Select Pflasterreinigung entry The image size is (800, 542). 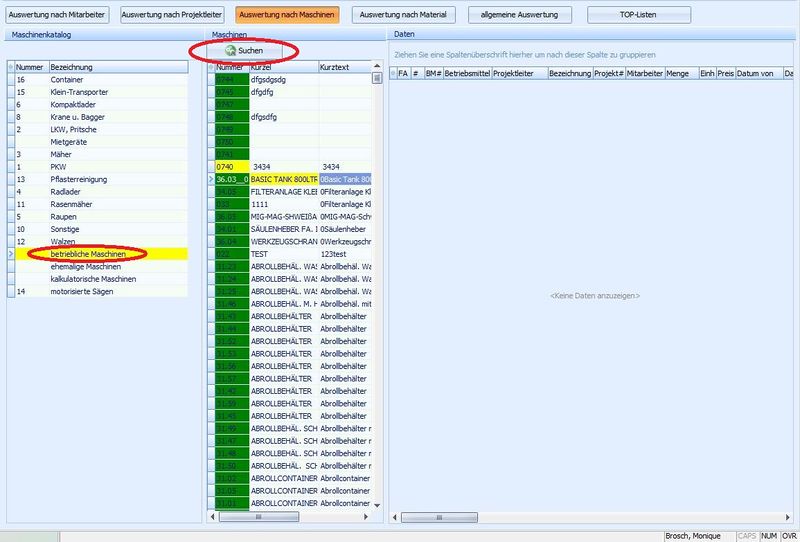click(x=97, y=179)
